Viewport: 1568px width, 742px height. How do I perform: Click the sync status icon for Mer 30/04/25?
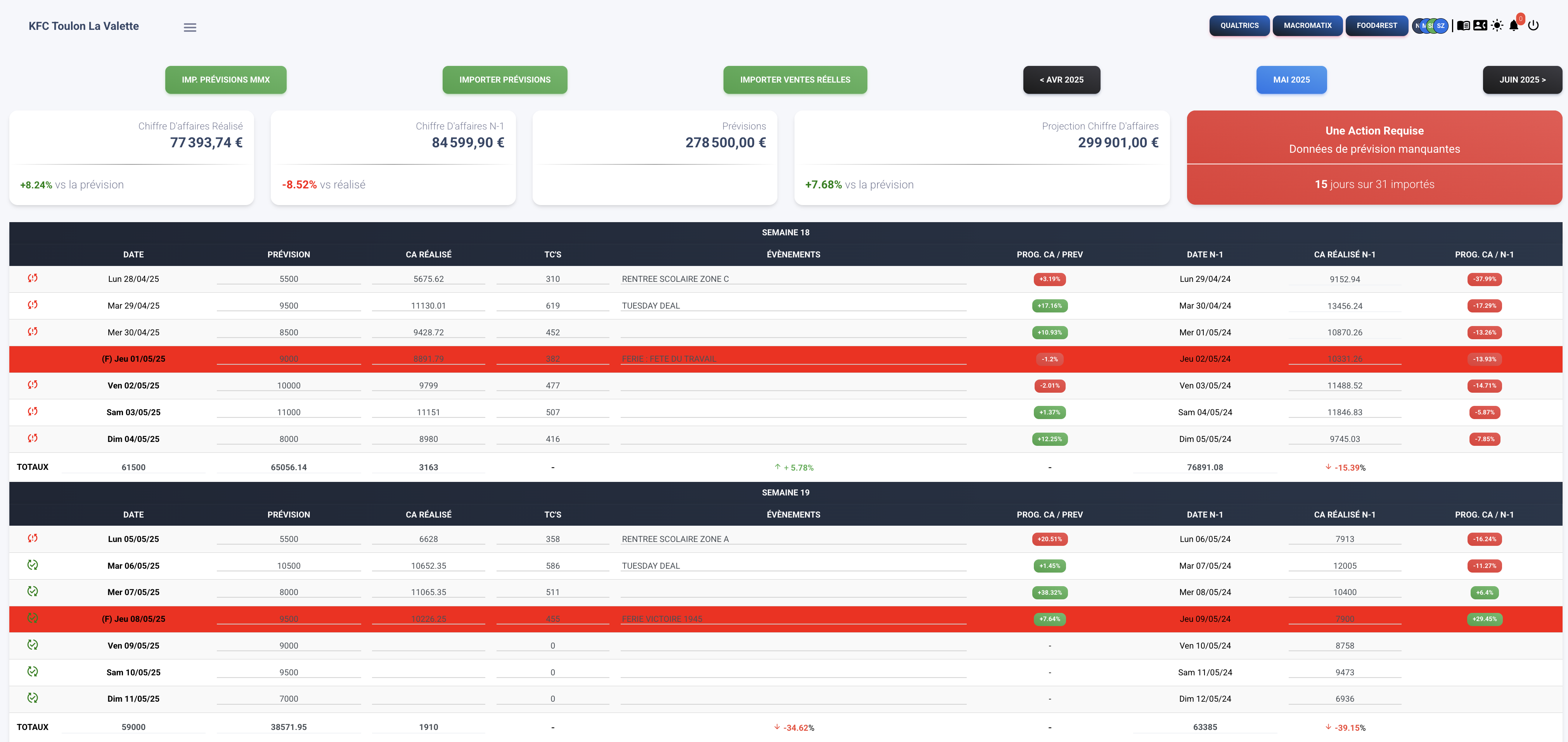pos(33,331)
